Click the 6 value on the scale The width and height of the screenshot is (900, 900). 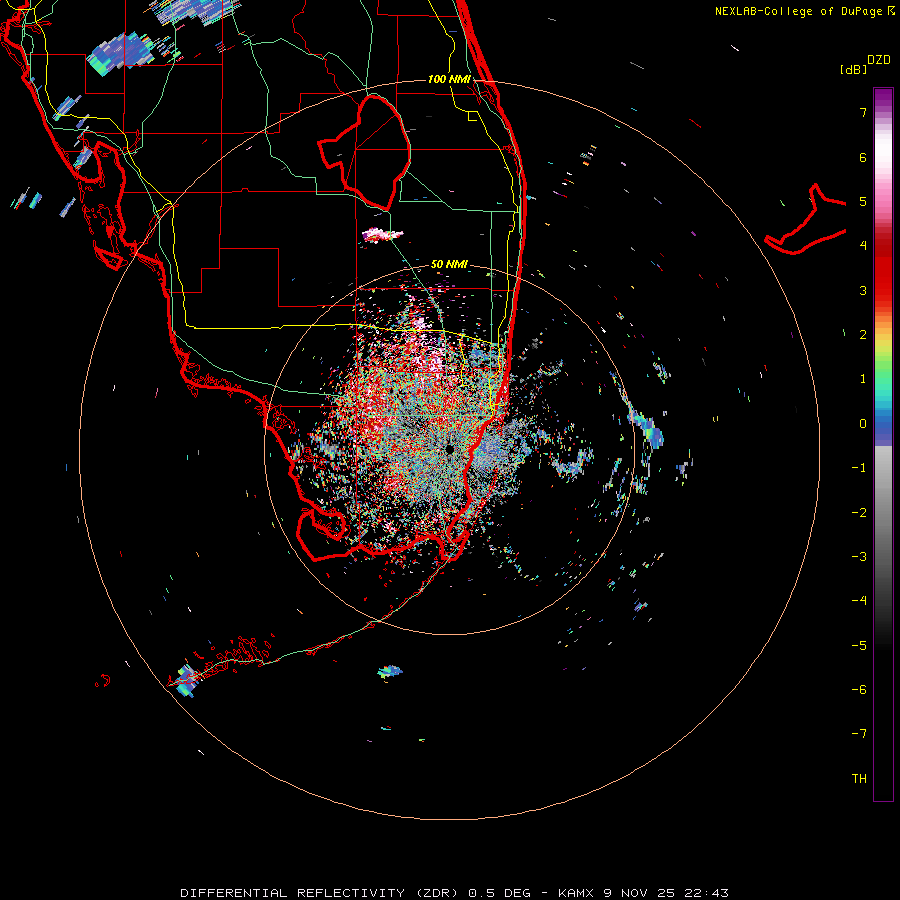point(863,157)
